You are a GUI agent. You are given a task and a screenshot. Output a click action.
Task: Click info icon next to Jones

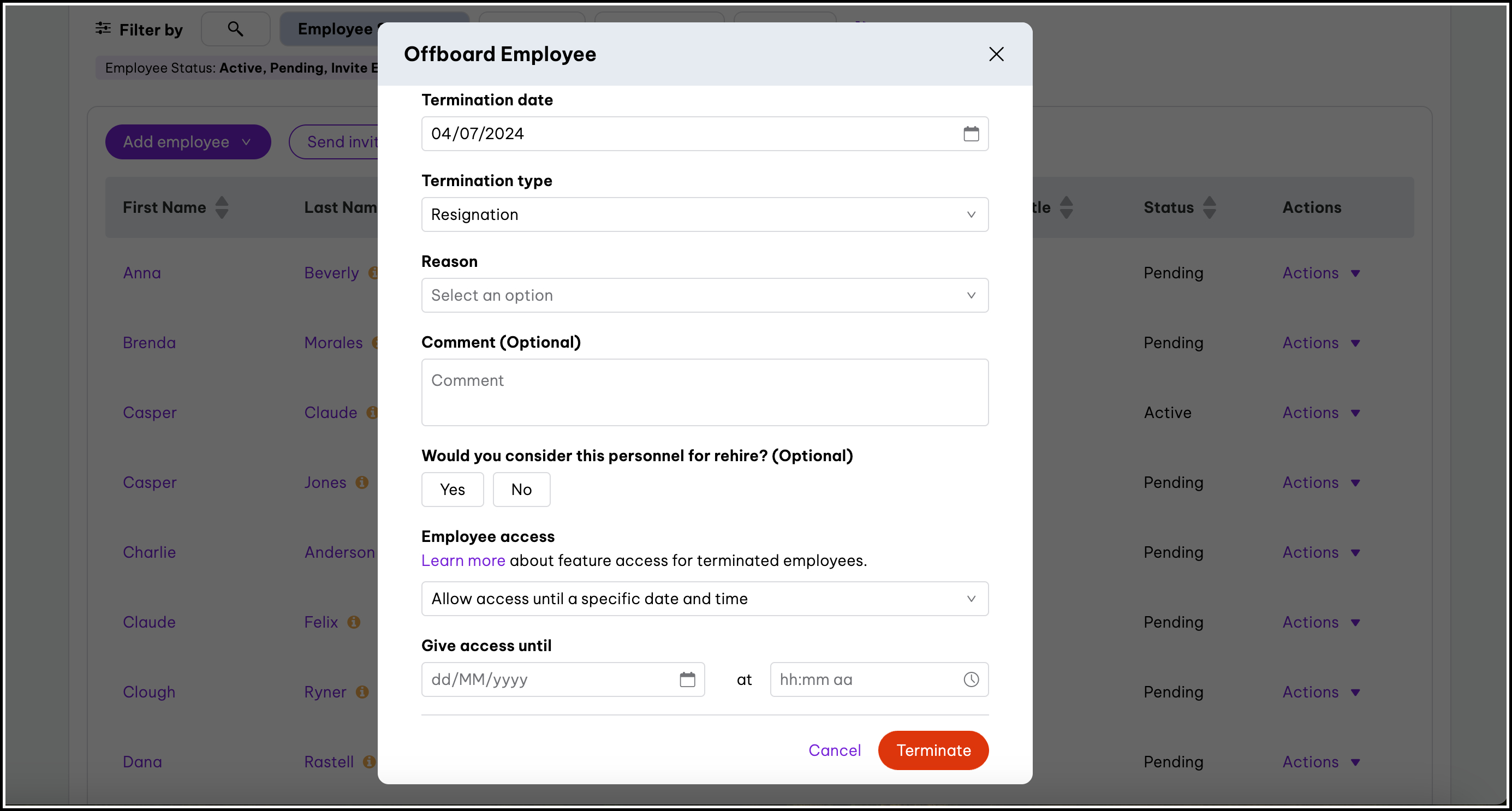click(x=362, y=482)
